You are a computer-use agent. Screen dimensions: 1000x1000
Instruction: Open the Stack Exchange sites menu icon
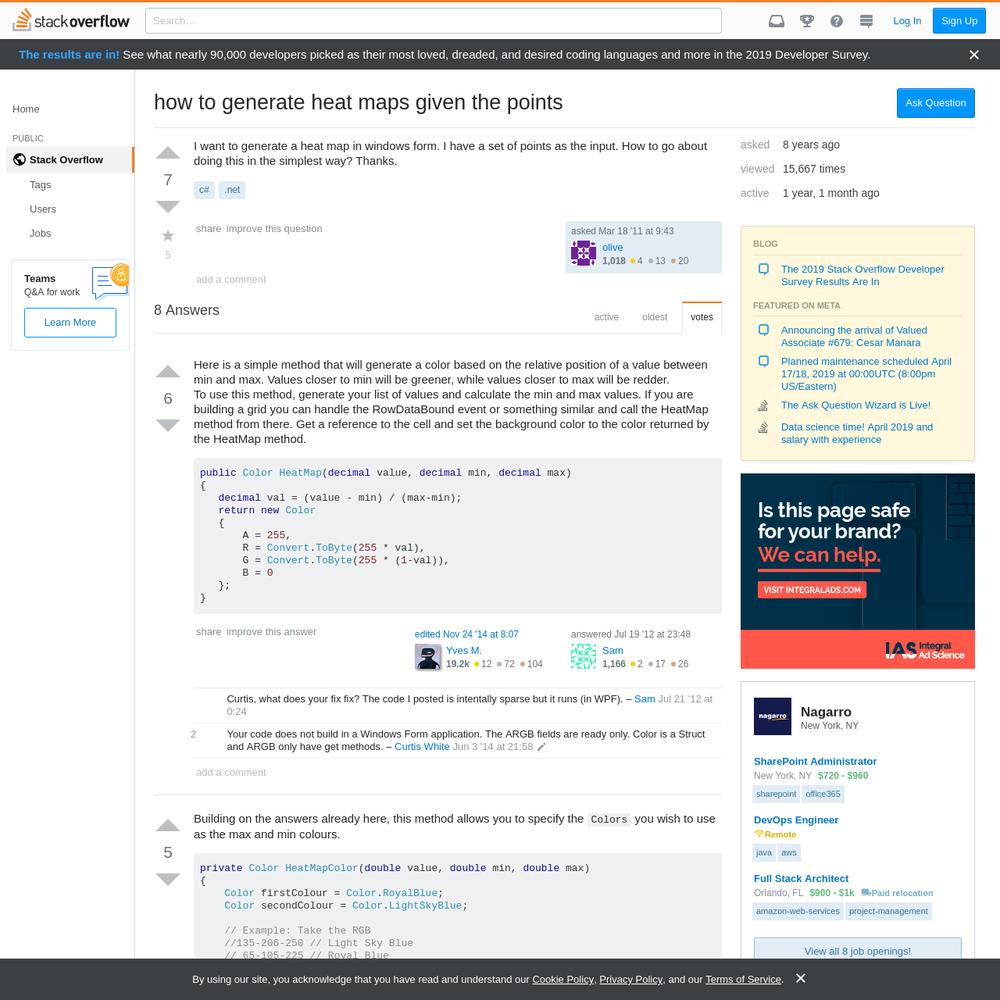[x=866, y=21]
